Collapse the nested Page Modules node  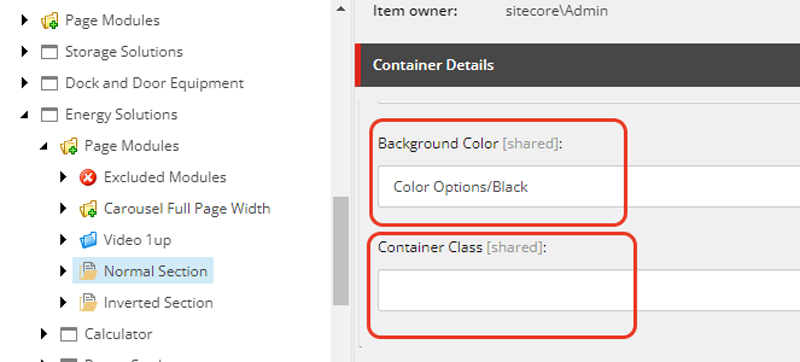[44, 147]
